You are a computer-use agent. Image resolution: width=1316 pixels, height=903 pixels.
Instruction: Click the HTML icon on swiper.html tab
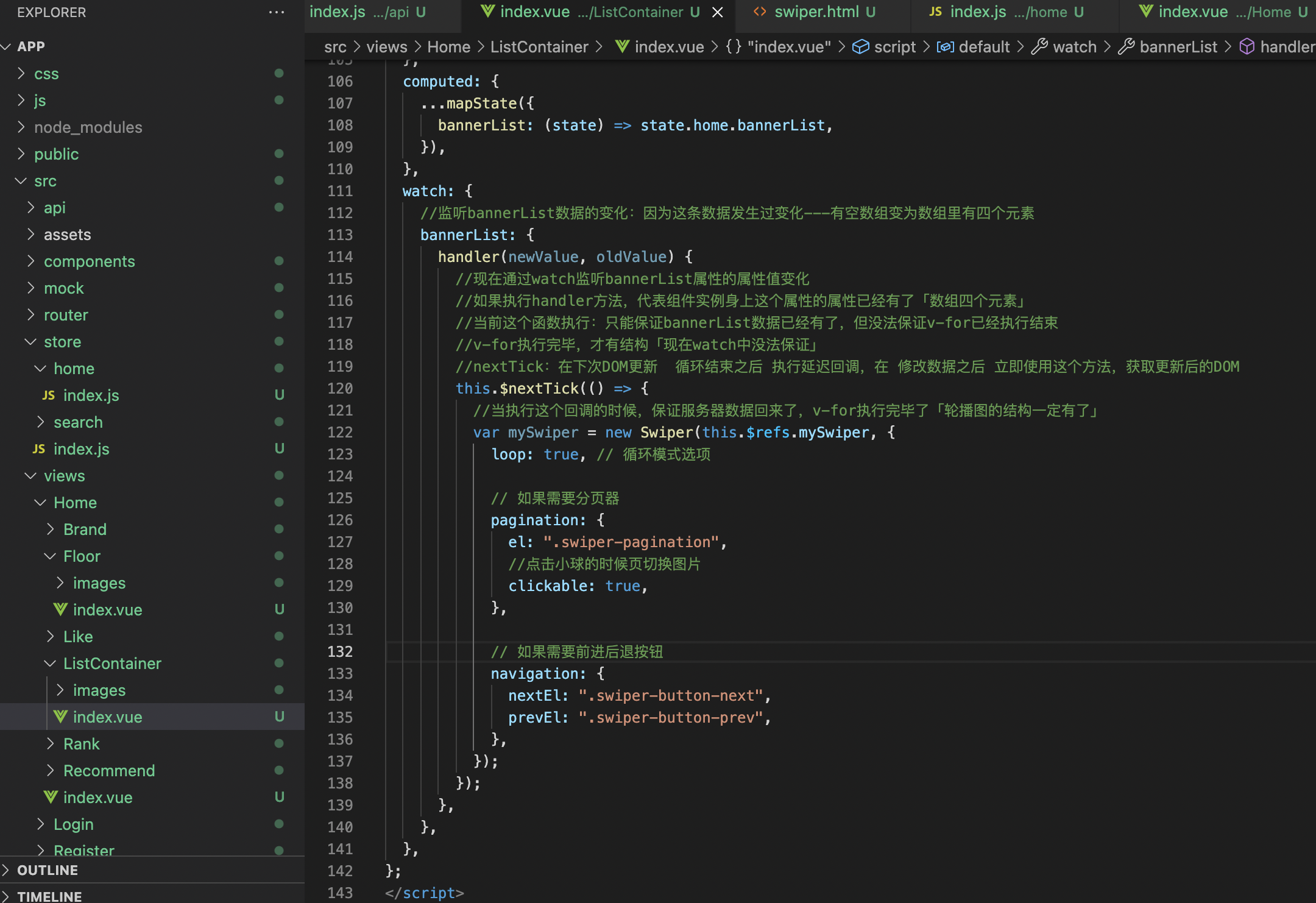click(759, 12)
